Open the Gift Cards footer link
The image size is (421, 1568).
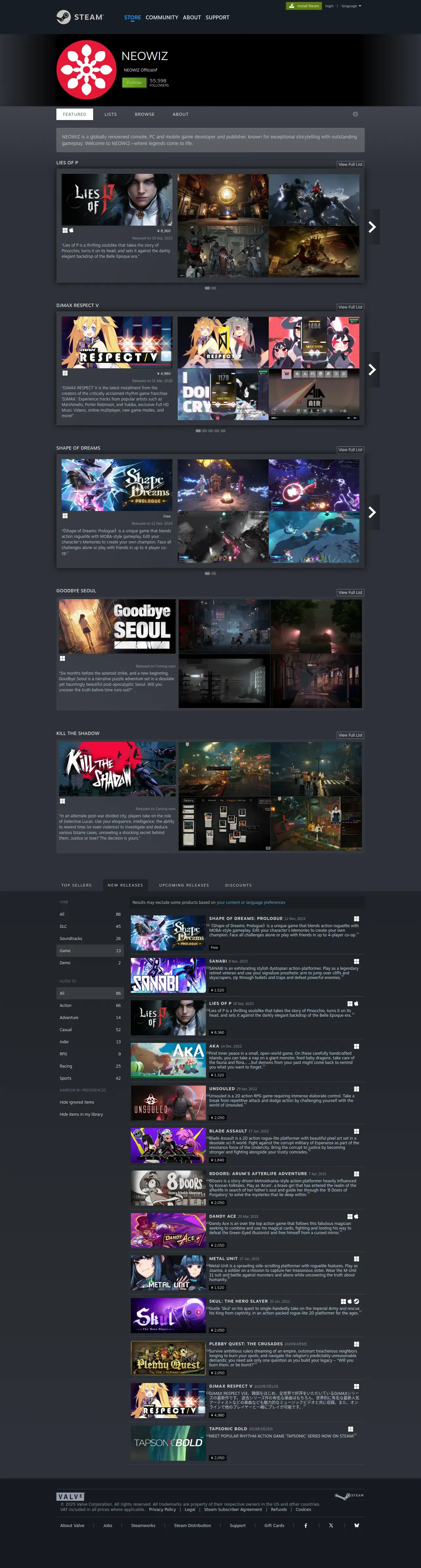pos(274,1525)
